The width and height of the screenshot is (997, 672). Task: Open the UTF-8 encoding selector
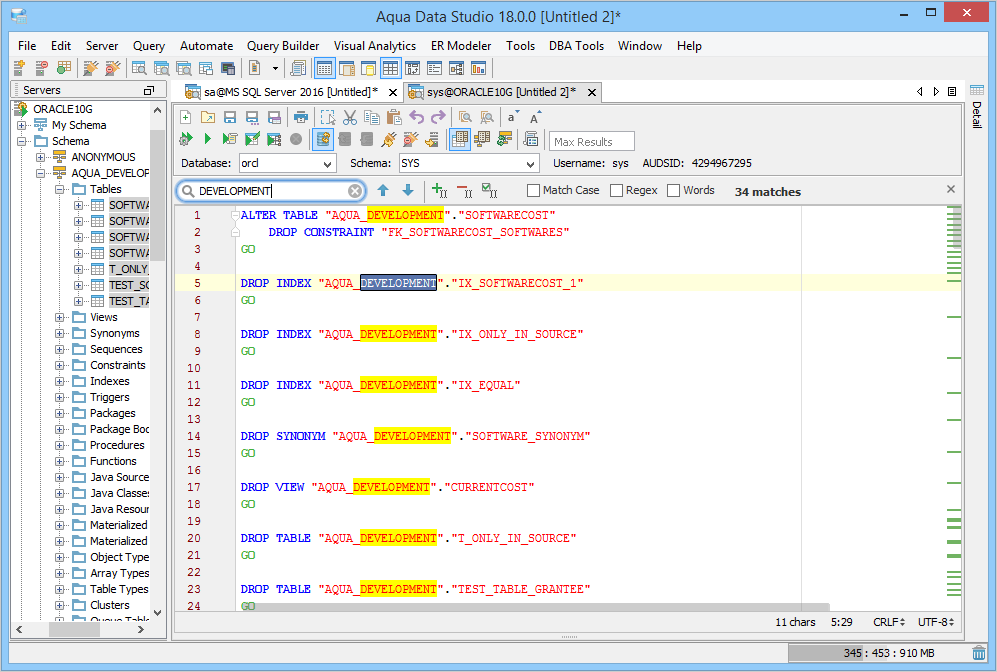936,622
